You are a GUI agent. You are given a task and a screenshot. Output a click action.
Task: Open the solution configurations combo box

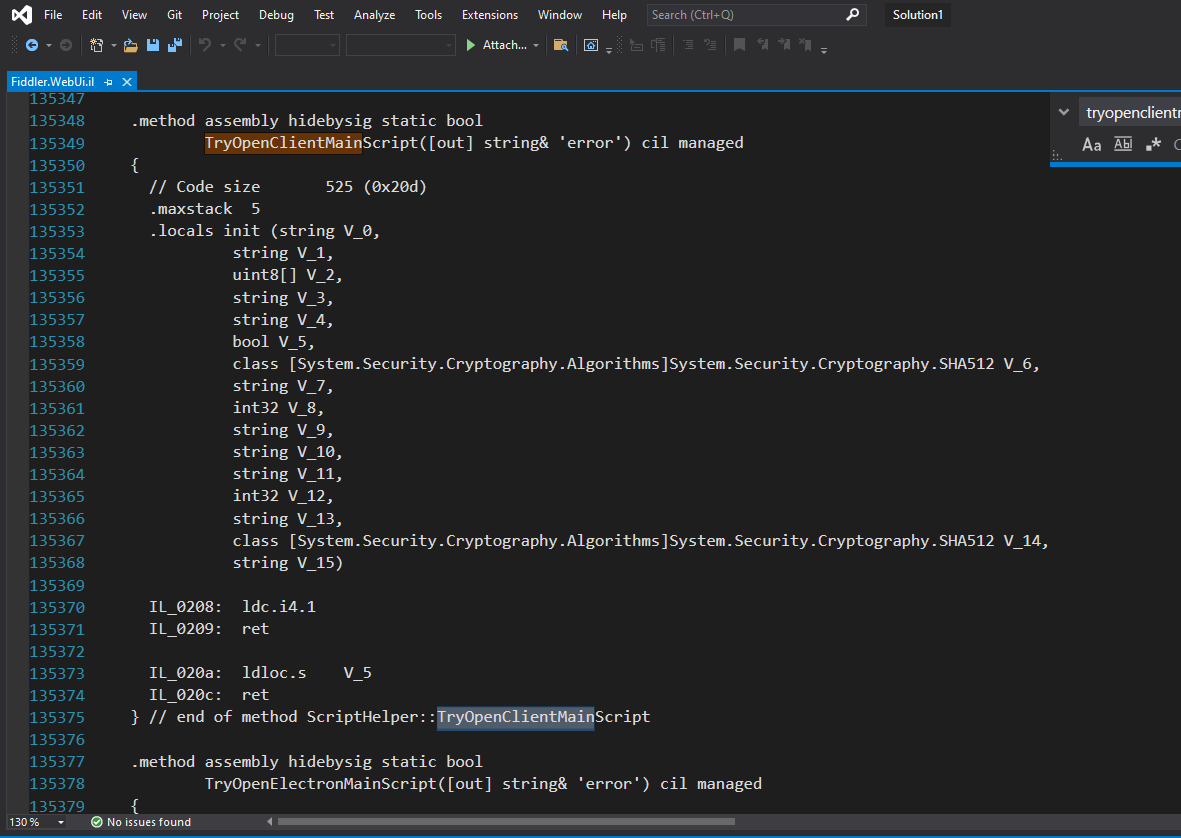[307, 45]
